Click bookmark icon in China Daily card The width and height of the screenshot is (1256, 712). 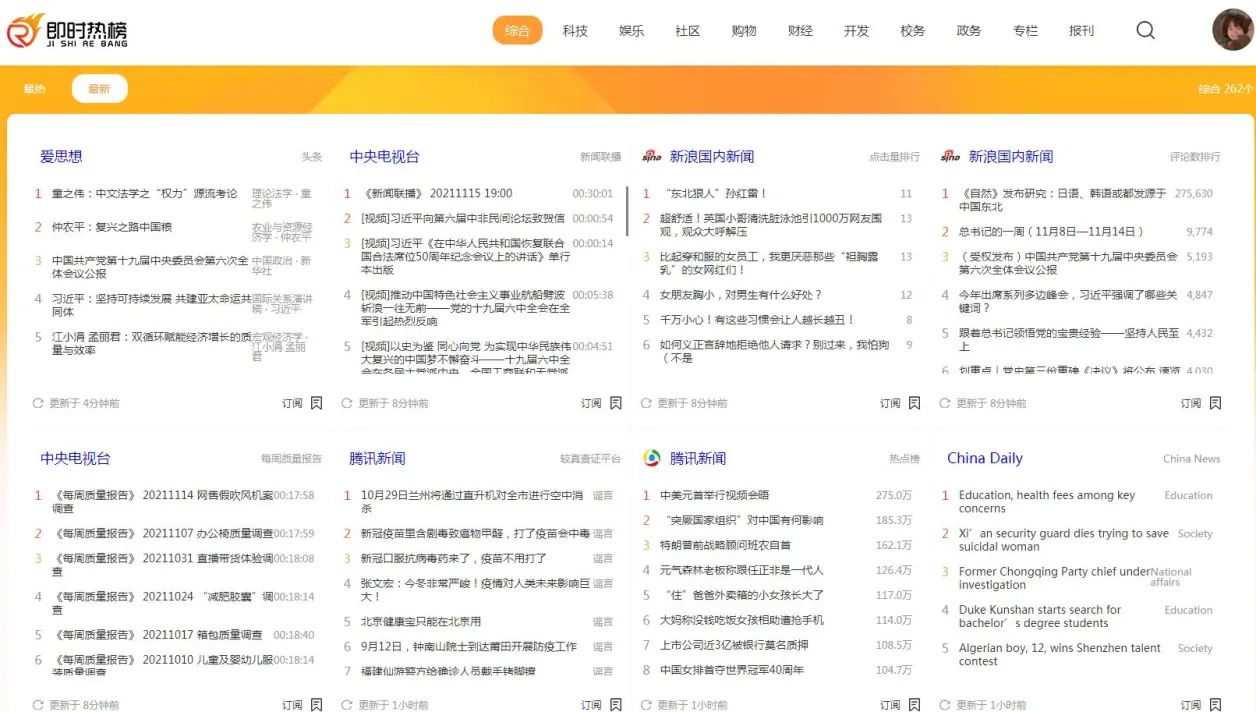(1215, 705)
